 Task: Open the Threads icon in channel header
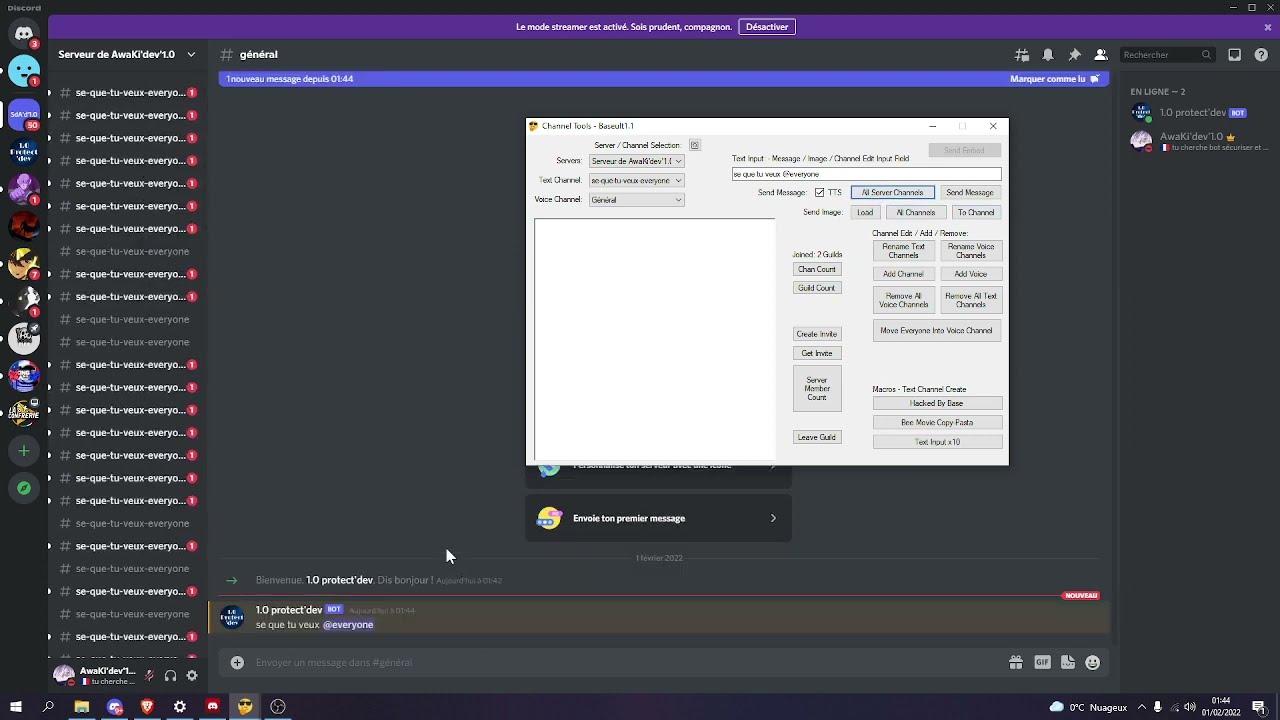(1021, 55)
